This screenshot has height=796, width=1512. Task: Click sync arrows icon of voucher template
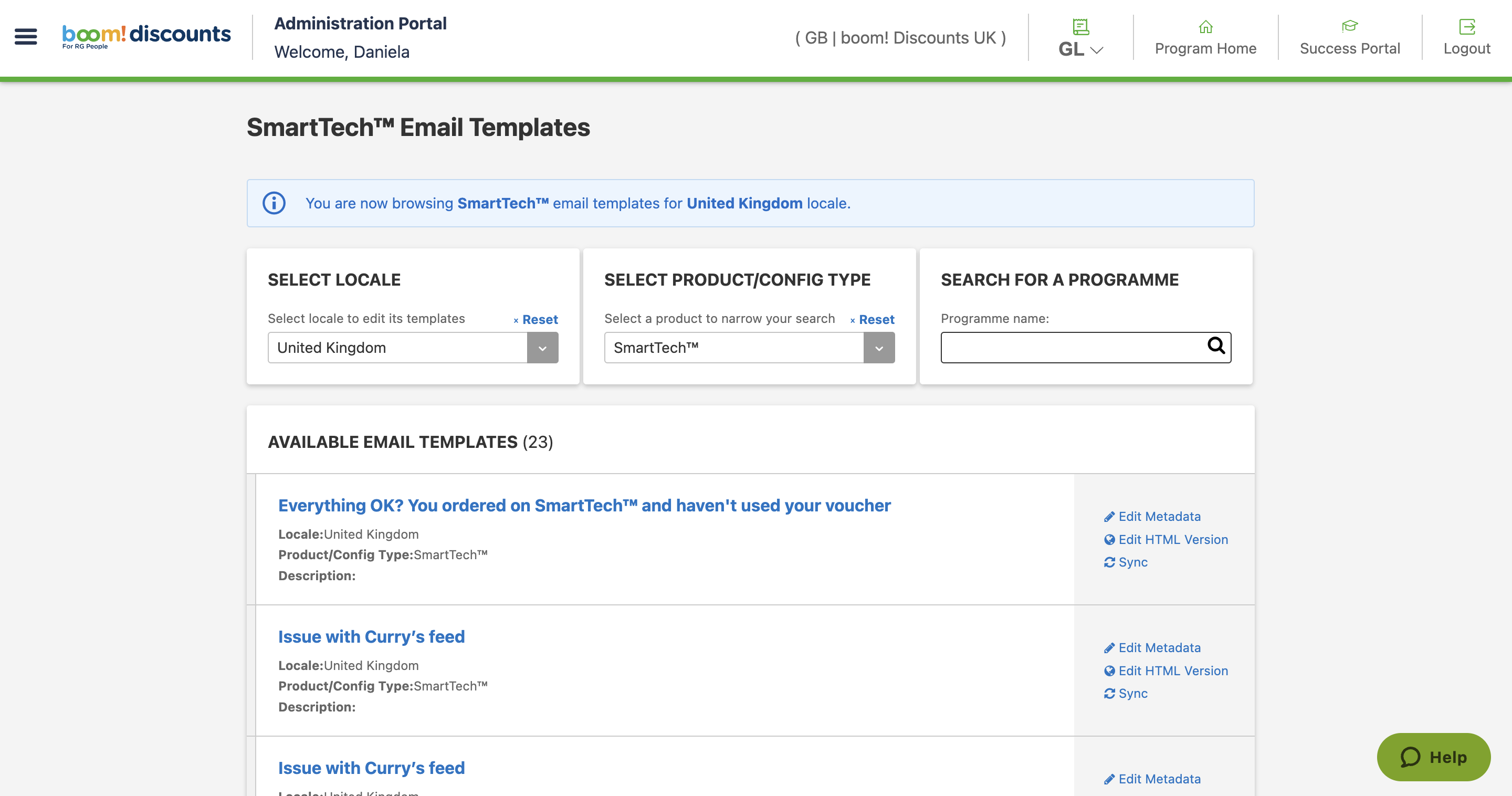(x=1109, y=562)
